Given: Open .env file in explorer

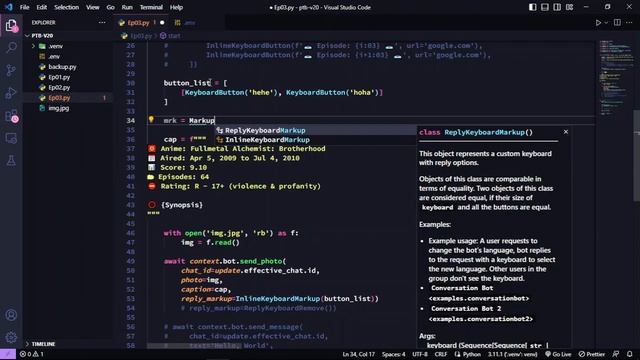Looking at the screenshot, I should (x=68, y=56).
